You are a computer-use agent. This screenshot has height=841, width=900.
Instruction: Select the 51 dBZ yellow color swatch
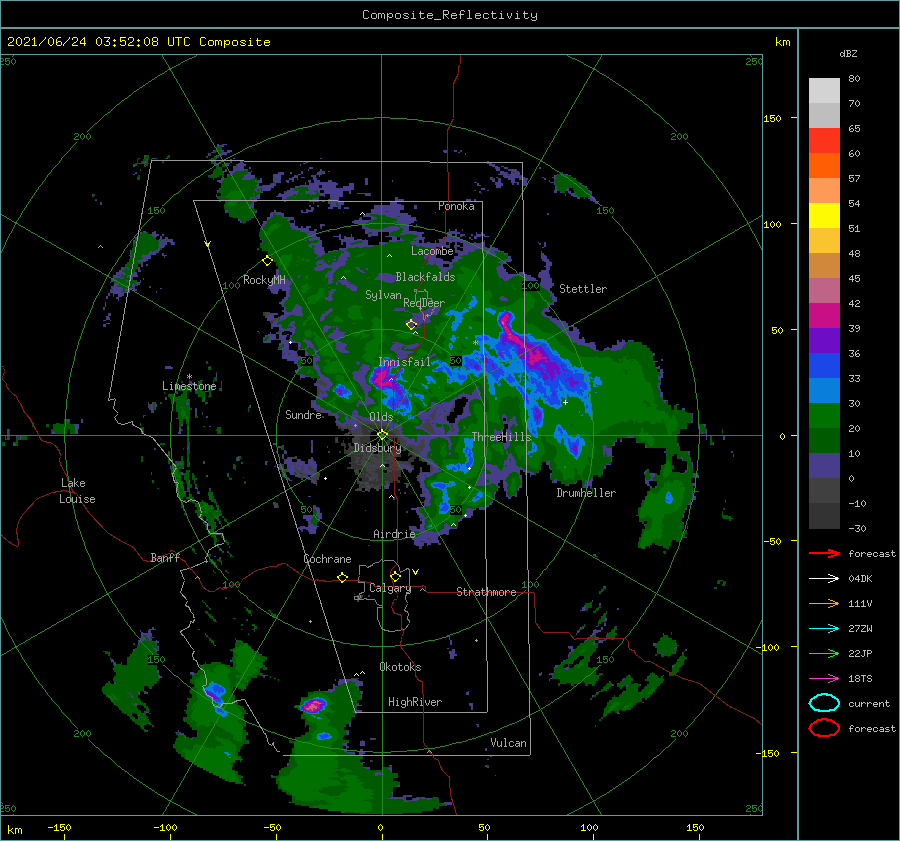tap(824, 216)
